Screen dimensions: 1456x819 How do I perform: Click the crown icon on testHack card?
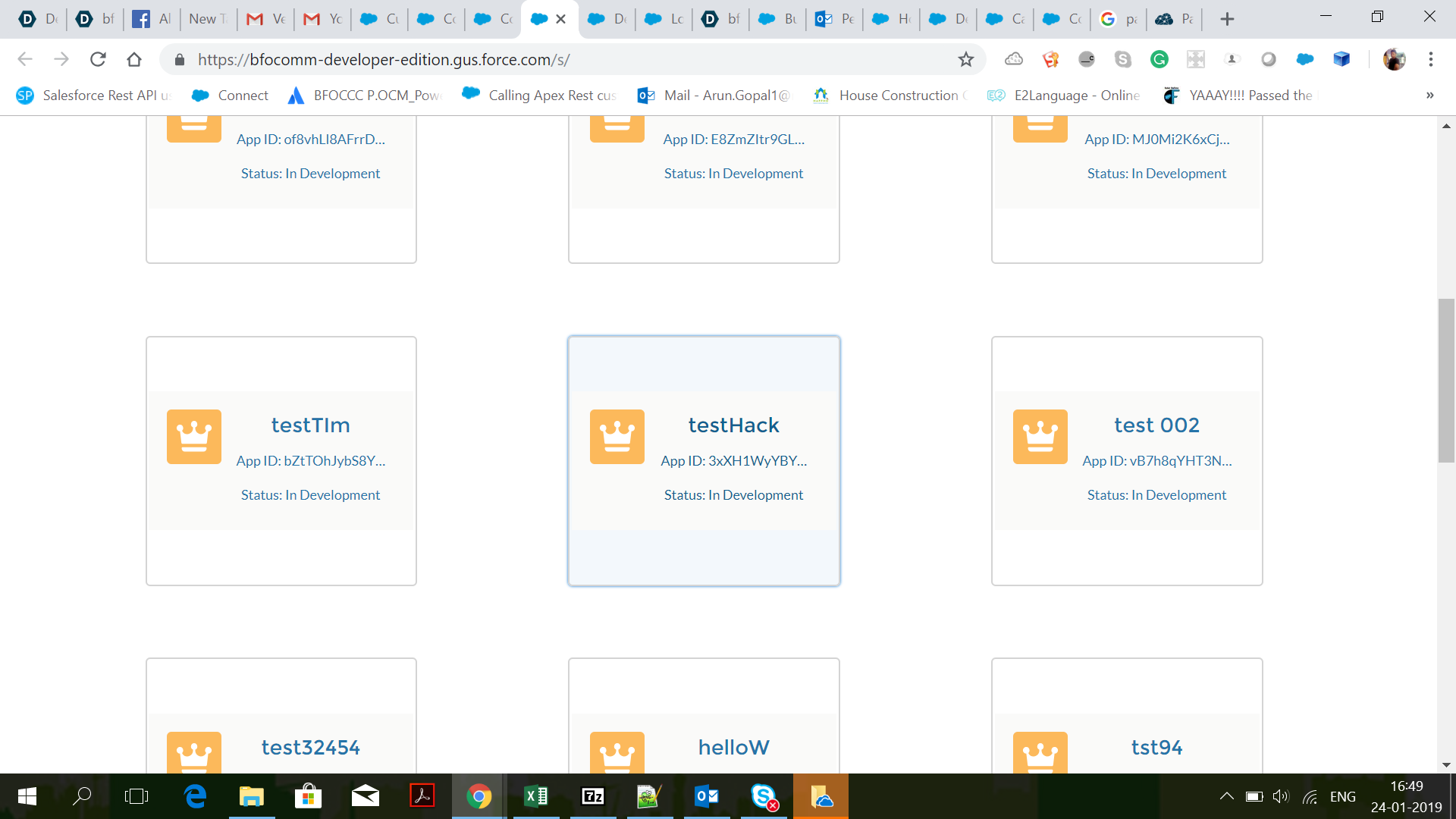[617, 437]
